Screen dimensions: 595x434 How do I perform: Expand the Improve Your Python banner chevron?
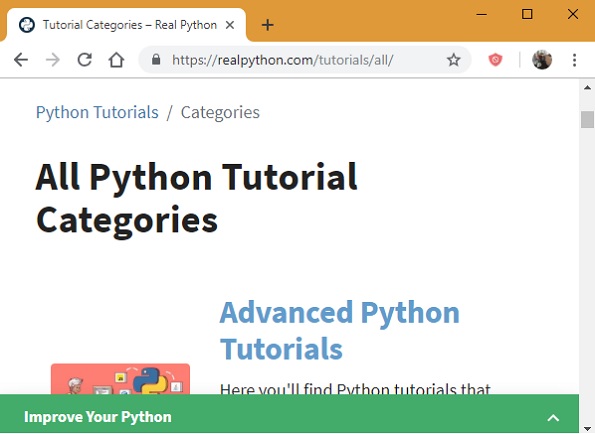pyautogui.click(x=553, y=418)
